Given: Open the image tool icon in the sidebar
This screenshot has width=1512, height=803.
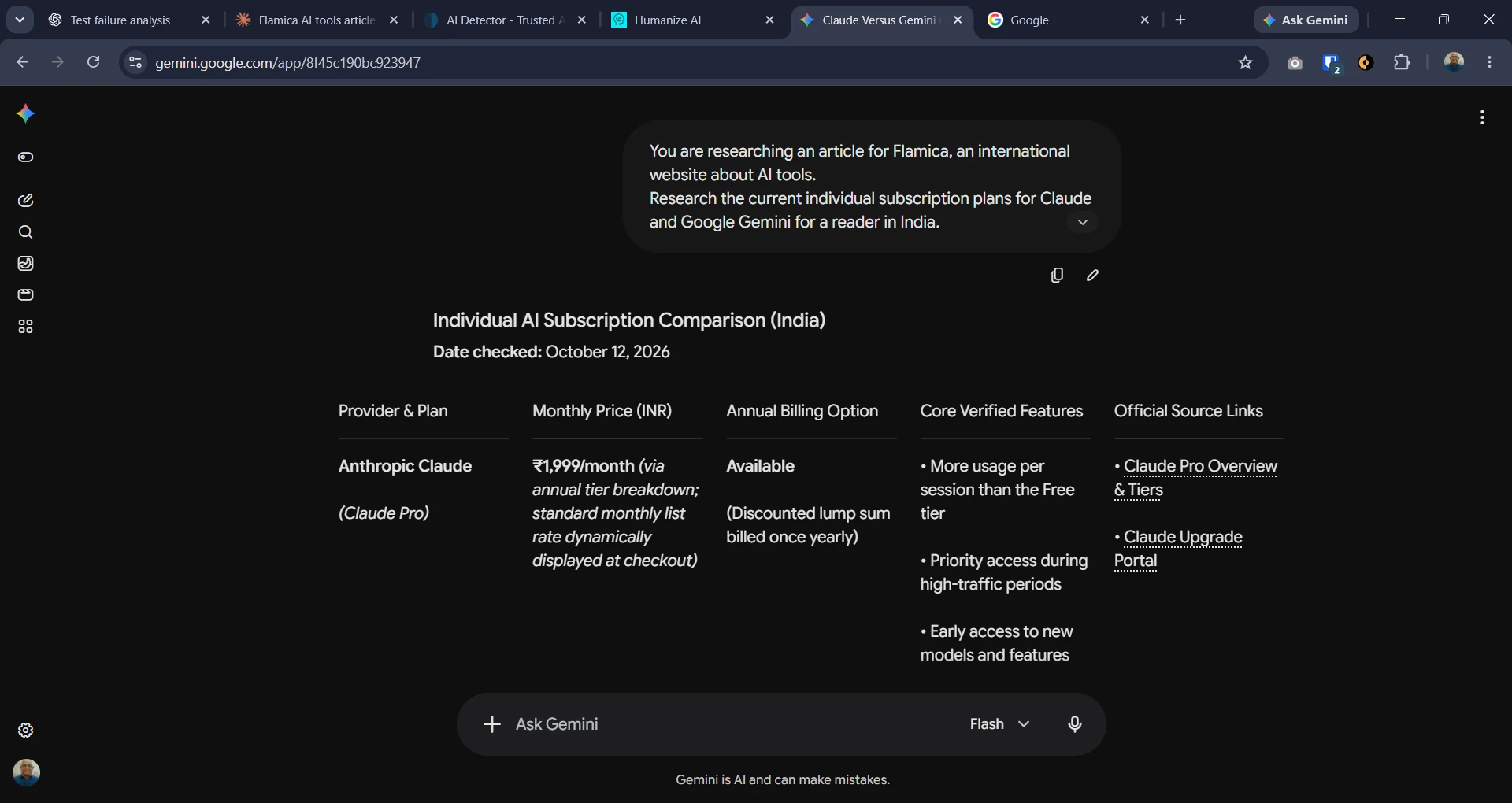Looking at the screenshot, I should pos(25,264).
